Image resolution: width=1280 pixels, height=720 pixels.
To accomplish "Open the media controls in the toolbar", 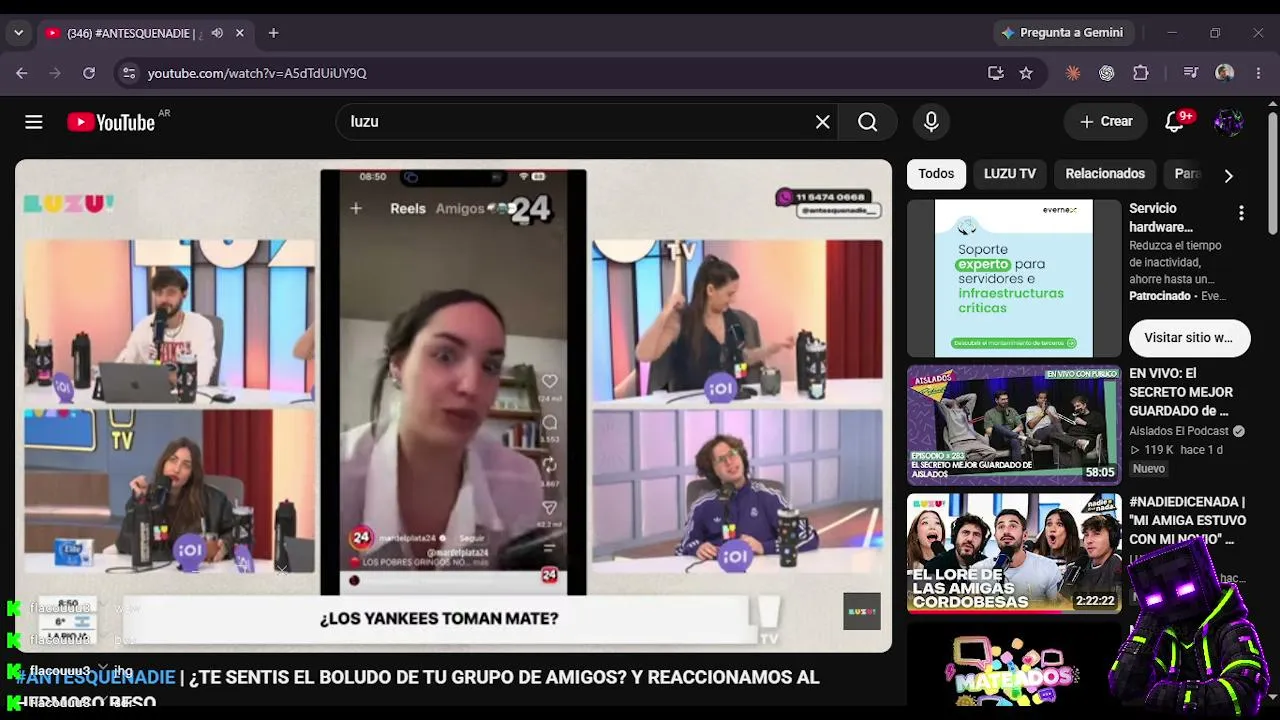I will tap(1190, 73).
